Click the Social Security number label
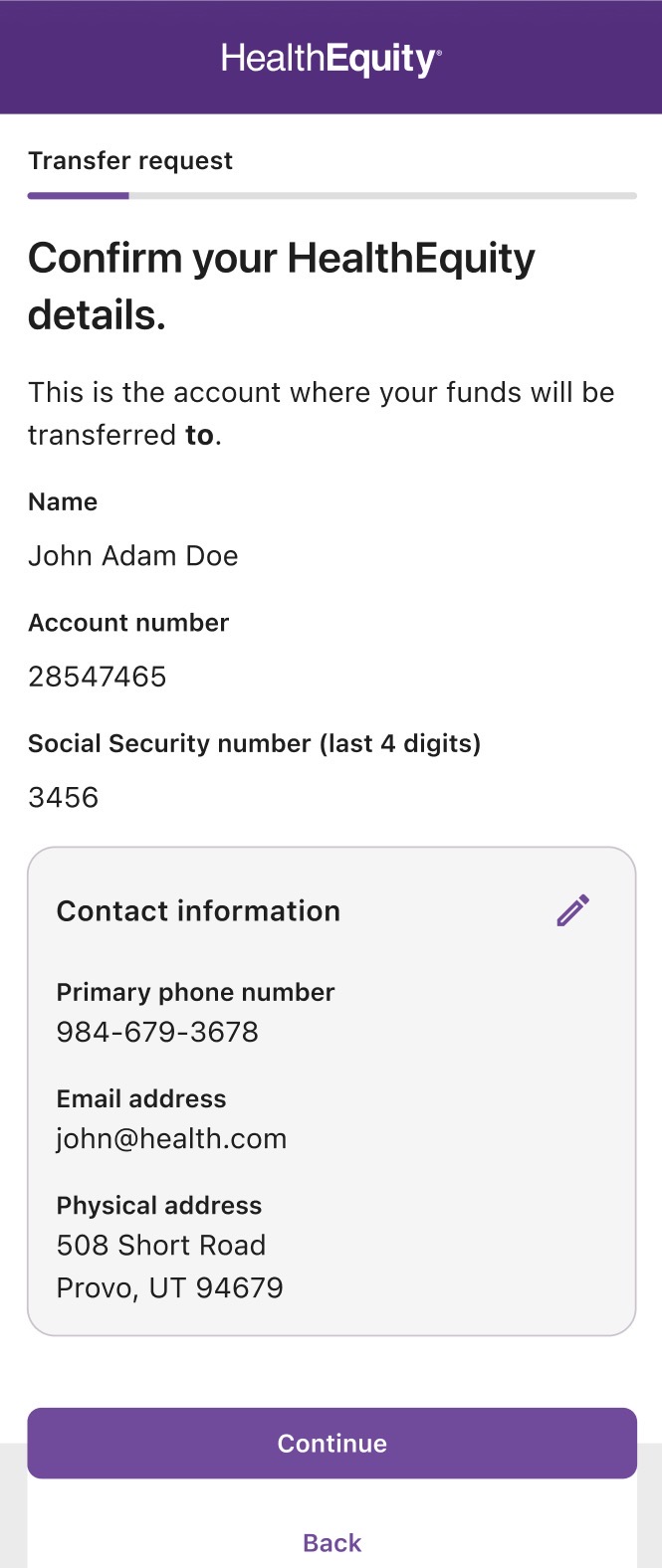Screen dimensions: 662x1568 tap(254, 743)
